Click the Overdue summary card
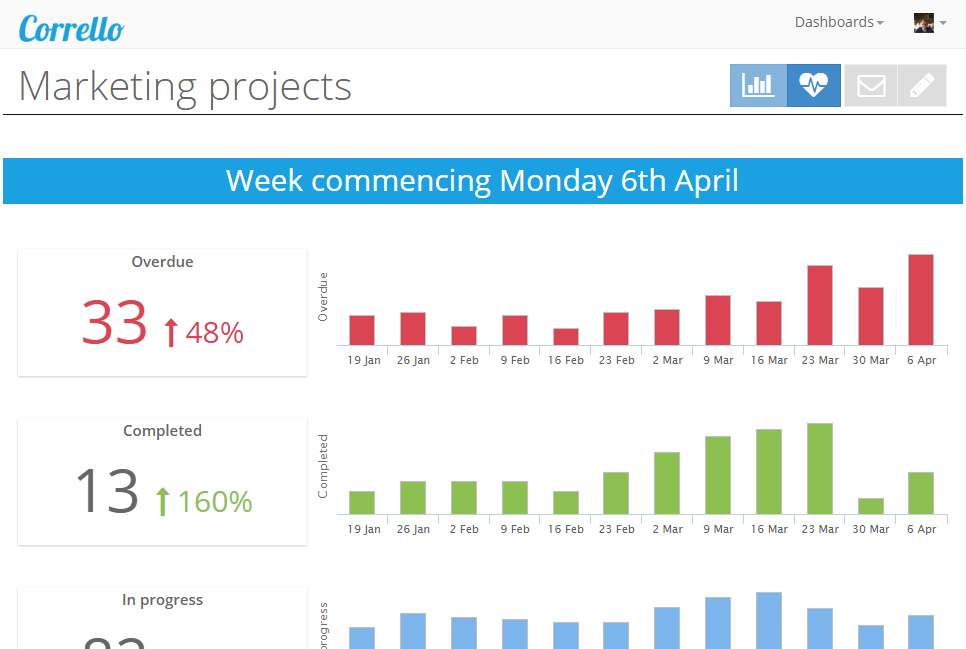Viewport: 966px width, 649px height. (162, 312)
